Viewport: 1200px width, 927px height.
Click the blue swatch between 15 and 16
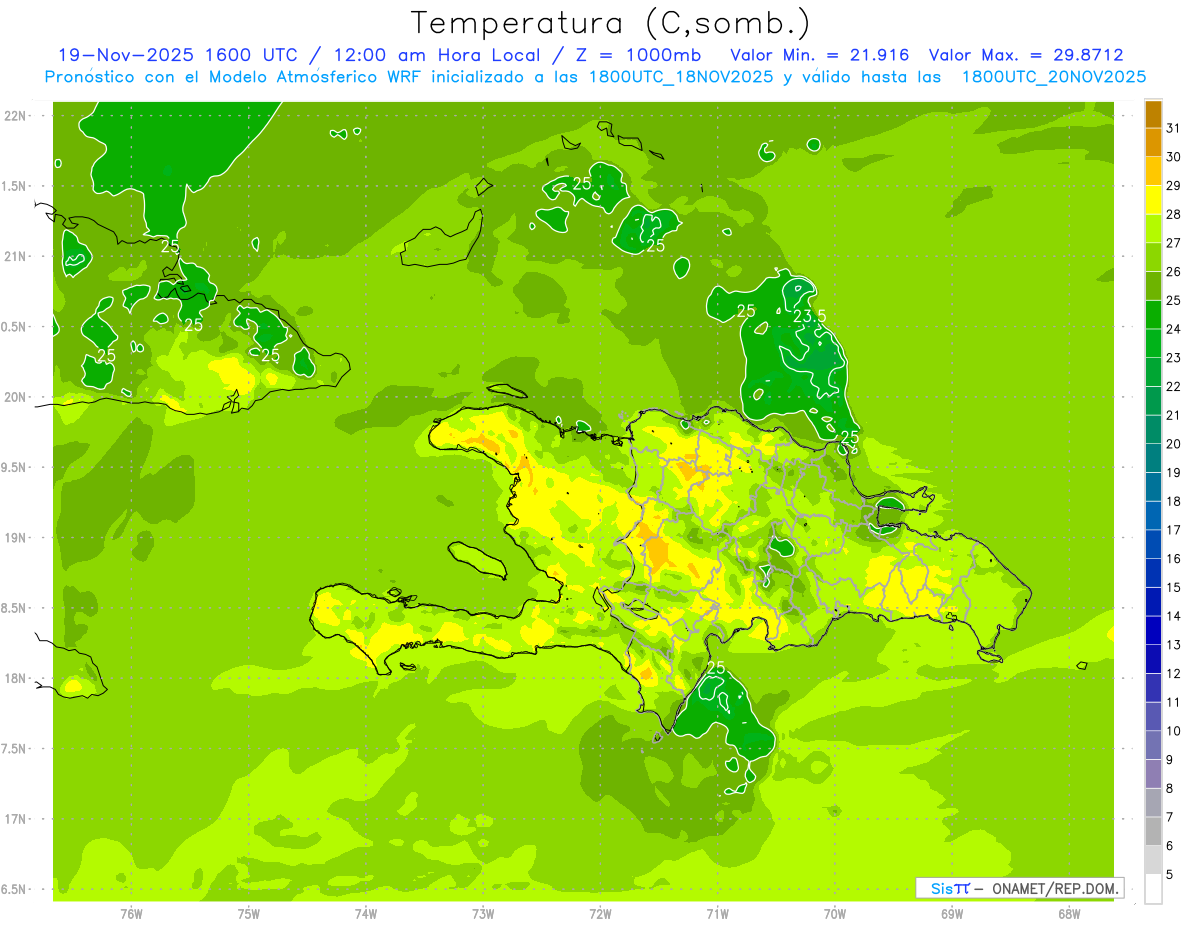pos(1153,573)
